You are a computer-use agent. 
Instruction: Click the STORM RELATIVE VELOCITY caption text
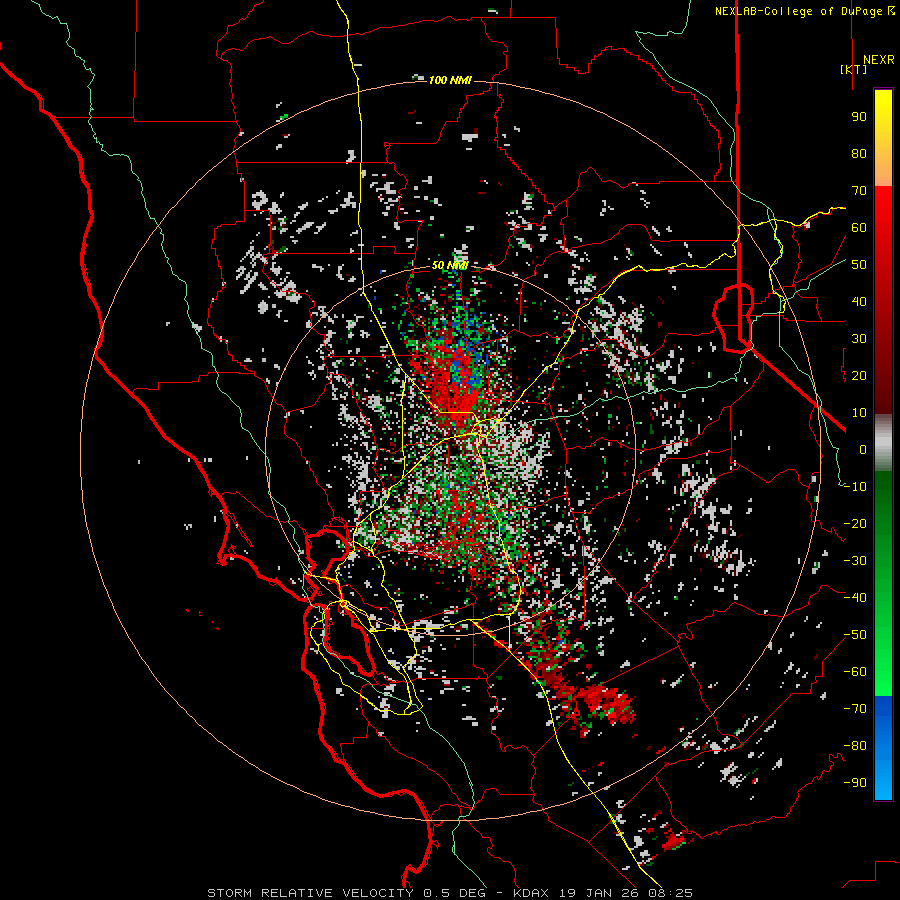(x=310, y=893)
